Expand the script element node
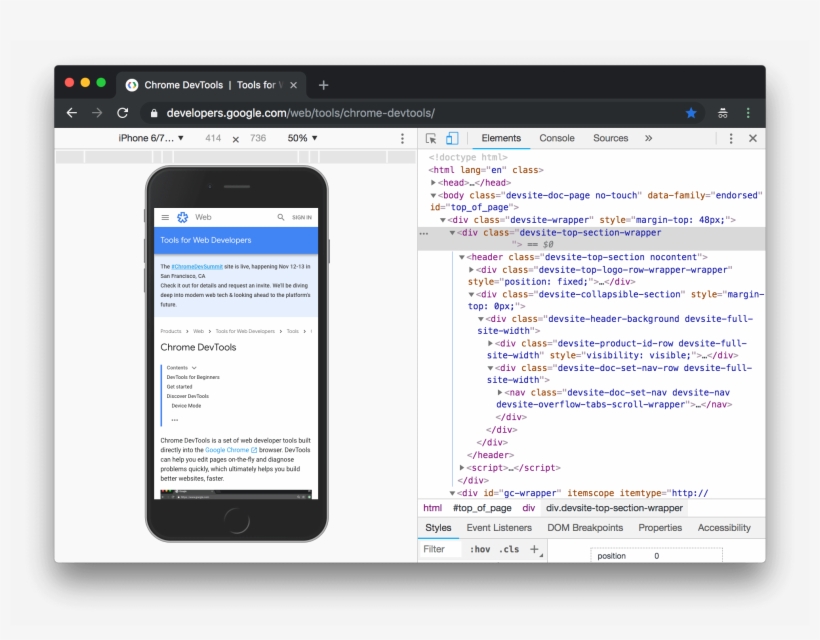 pyautogui.click(x=462, y=468)
